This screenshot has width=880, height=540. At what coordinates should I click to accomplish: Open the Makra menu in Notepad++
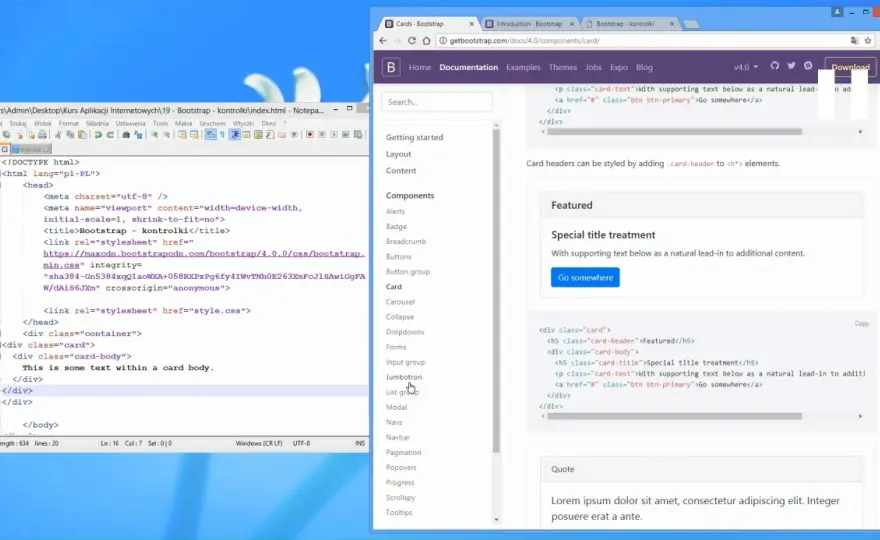click(183, 123)
